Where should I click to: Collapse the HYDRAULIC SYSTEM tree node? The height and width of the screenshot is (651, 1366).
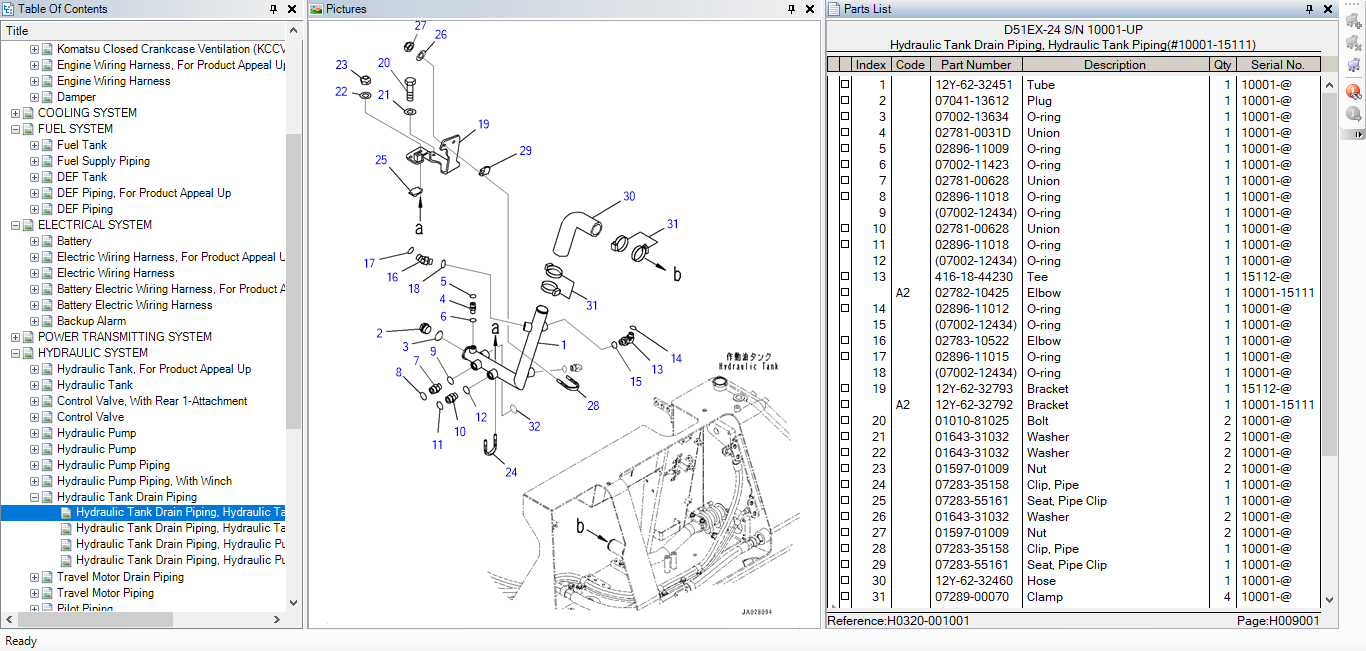tap(15, 353)
